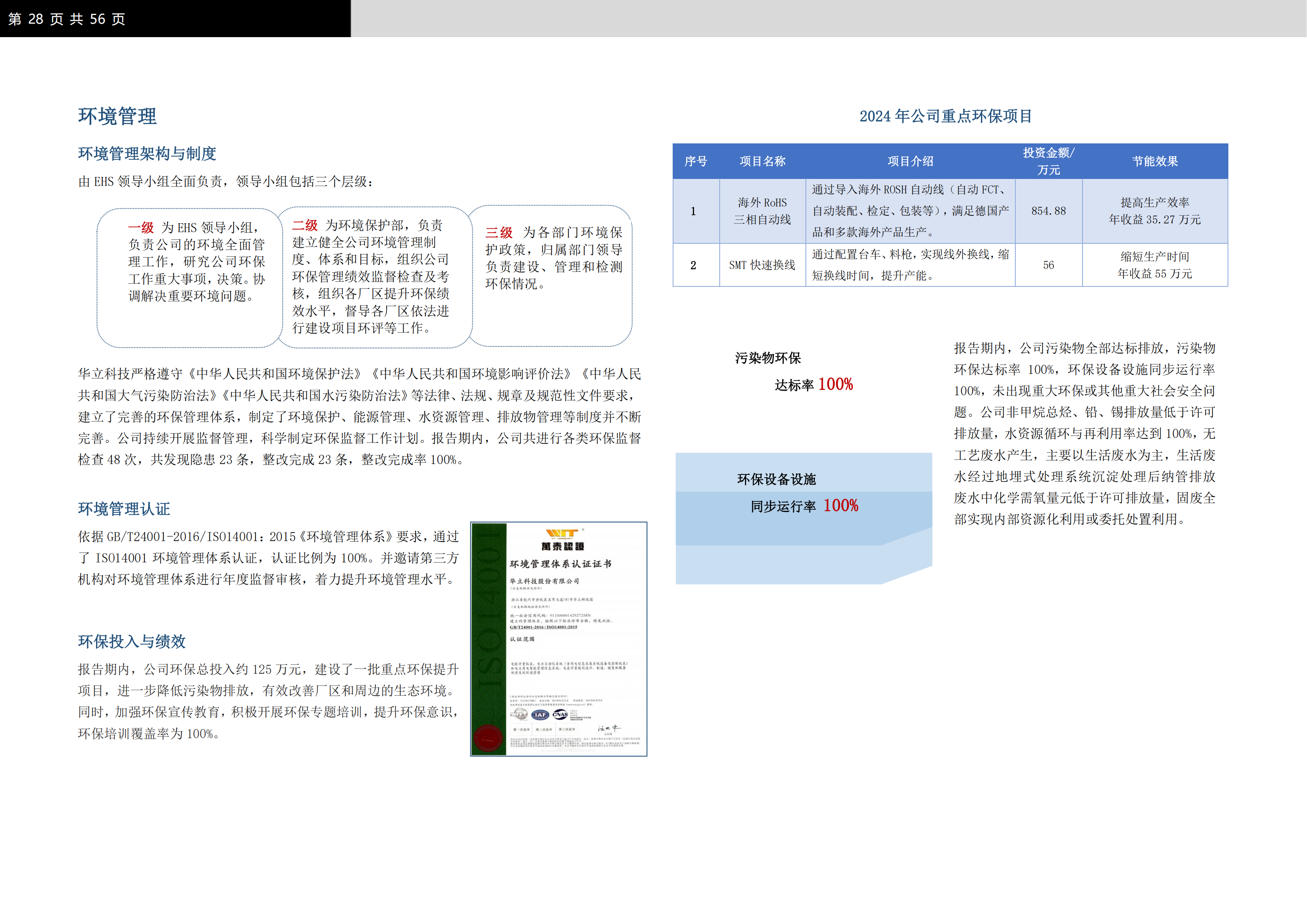Click the 一级 red label
Viewport: 1307px width, 924px height.
pyautogui.click(x=141, y=228)
